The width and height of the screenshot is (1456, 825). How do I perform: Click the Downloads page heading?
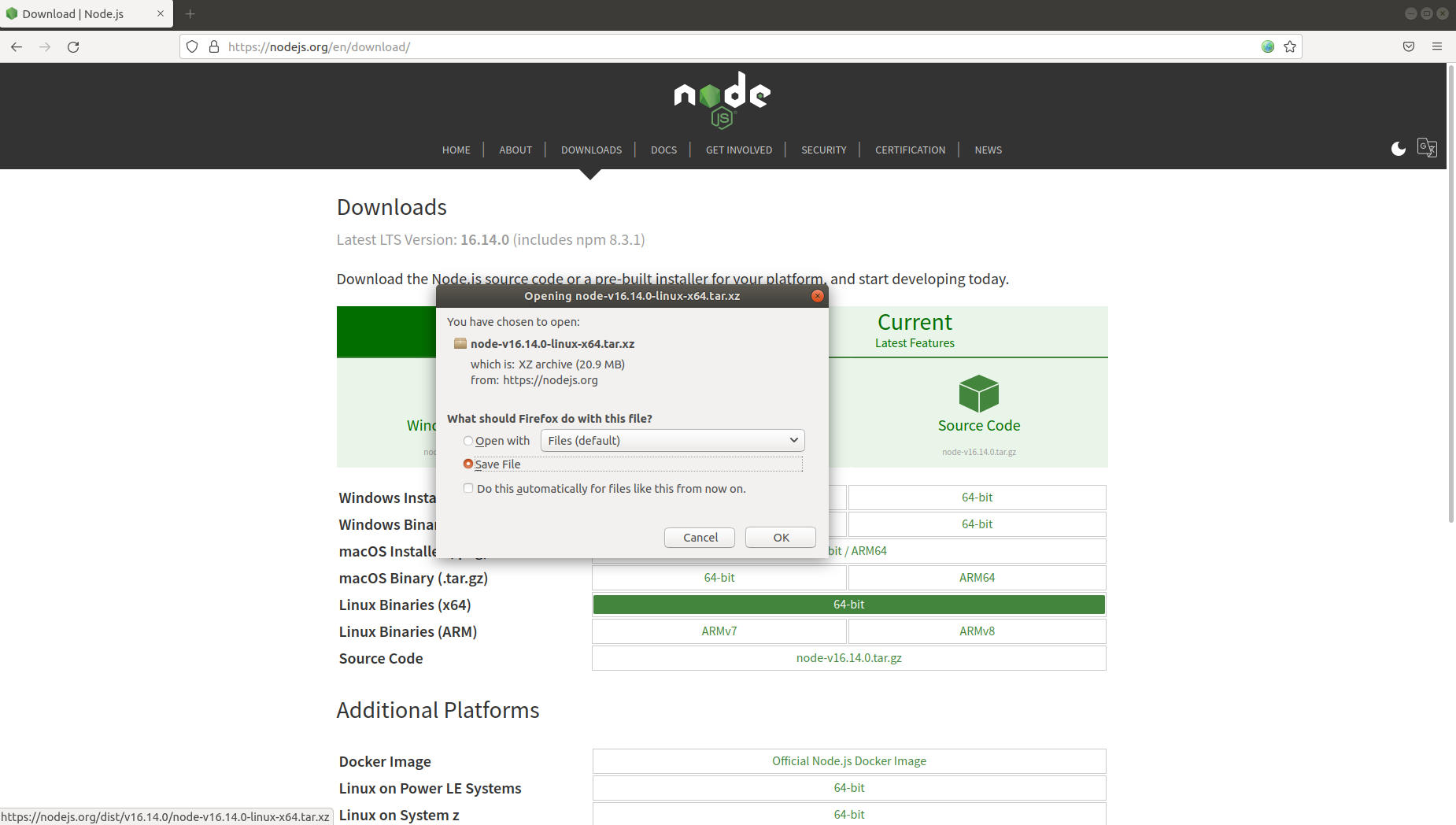pyautogui.click(x=391, y=207)
